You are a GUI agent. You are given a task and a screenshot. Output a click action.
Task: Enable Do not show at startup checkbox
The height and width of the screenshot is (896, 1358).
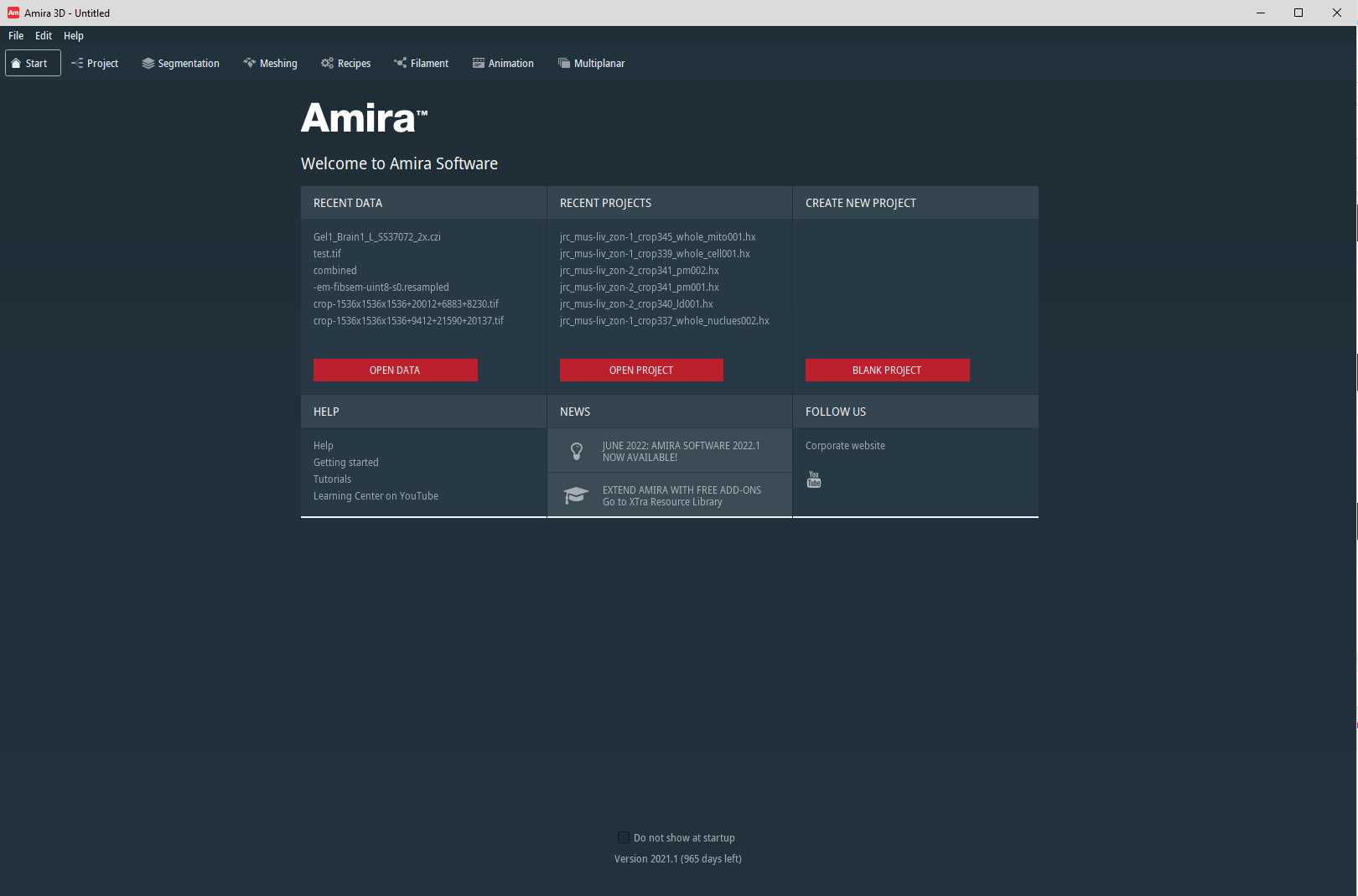[x=624, y=837]
